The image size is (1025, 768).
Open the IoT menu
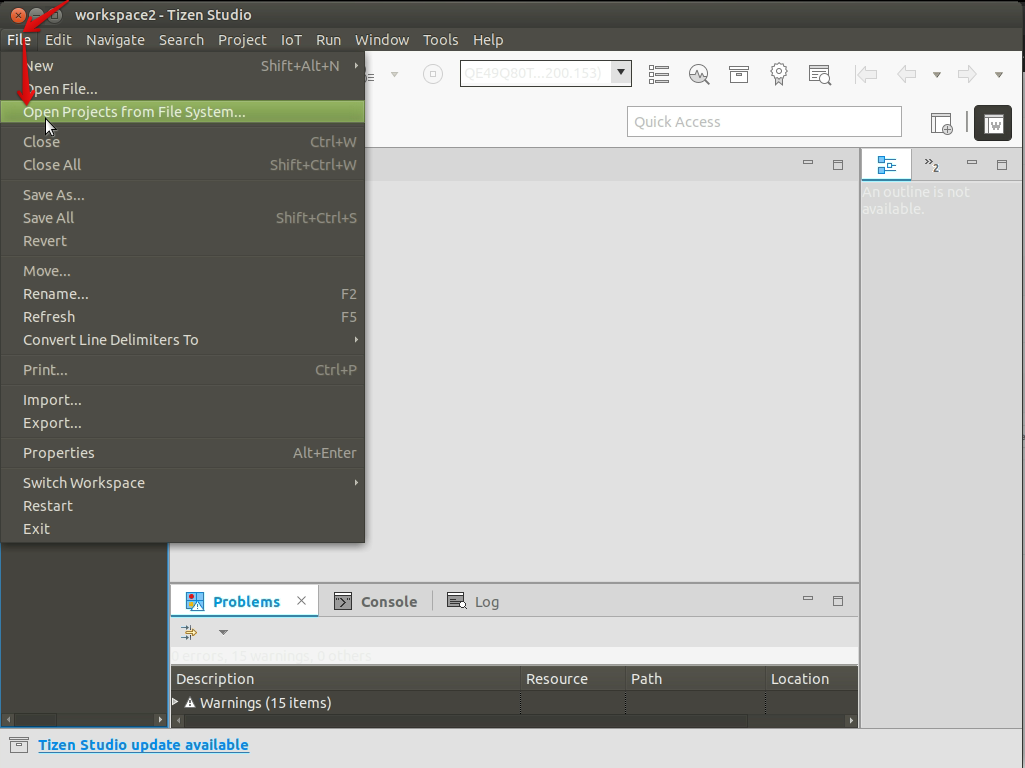(x=291, y=40)
